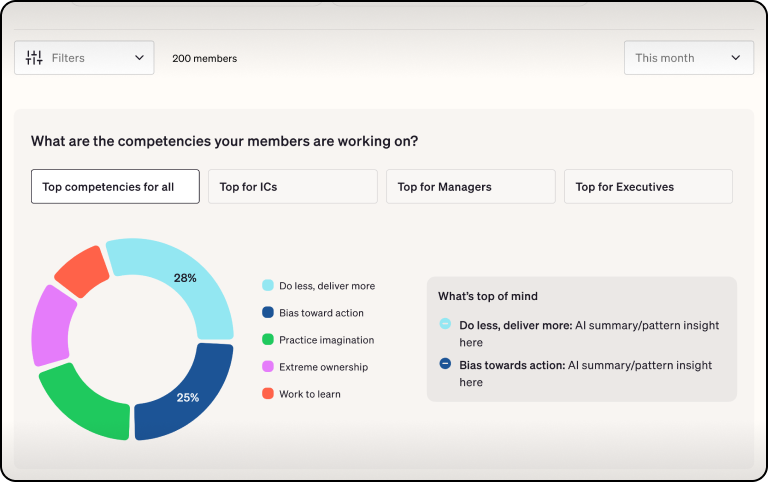Collapse the Do less, deliver more insight icon

(x=445, y=325)
